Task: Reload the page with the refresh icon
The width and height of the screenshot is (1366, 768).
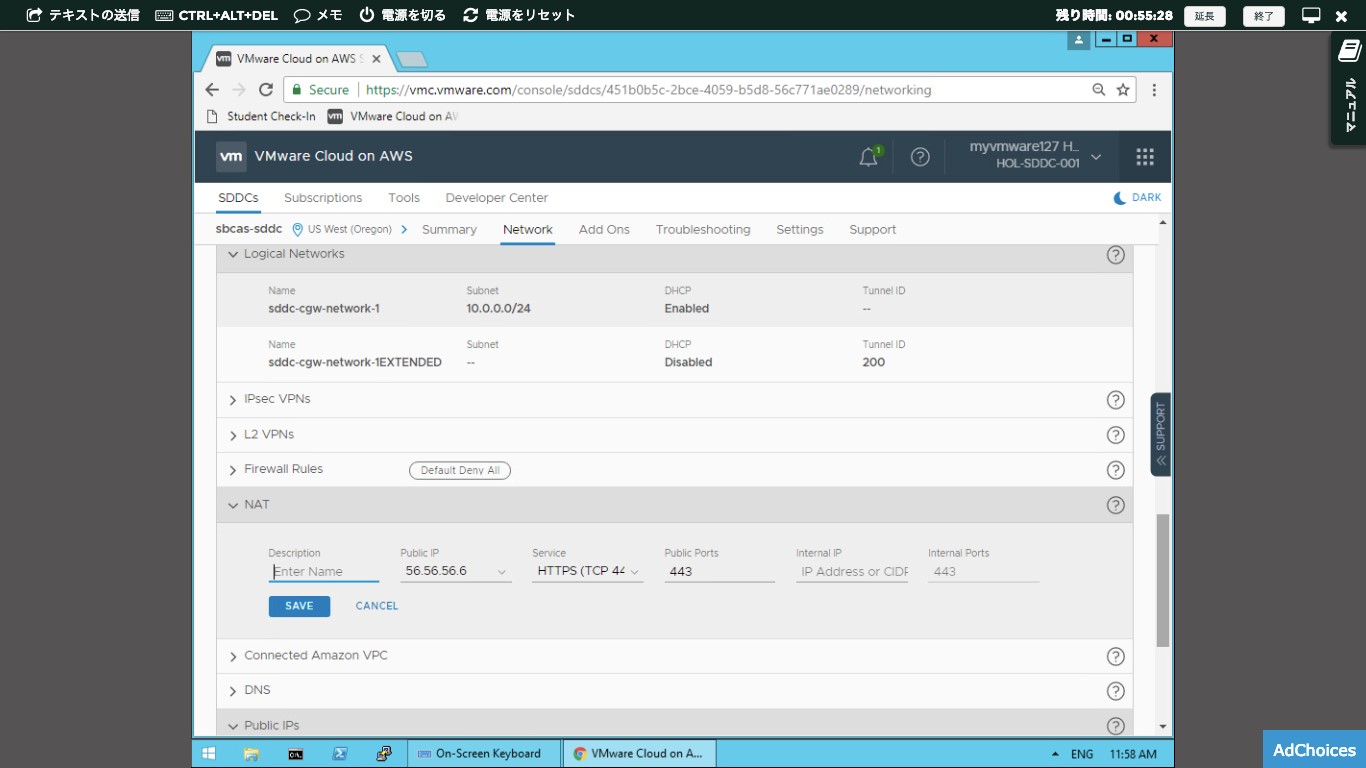Action: [x=266, y=90]
